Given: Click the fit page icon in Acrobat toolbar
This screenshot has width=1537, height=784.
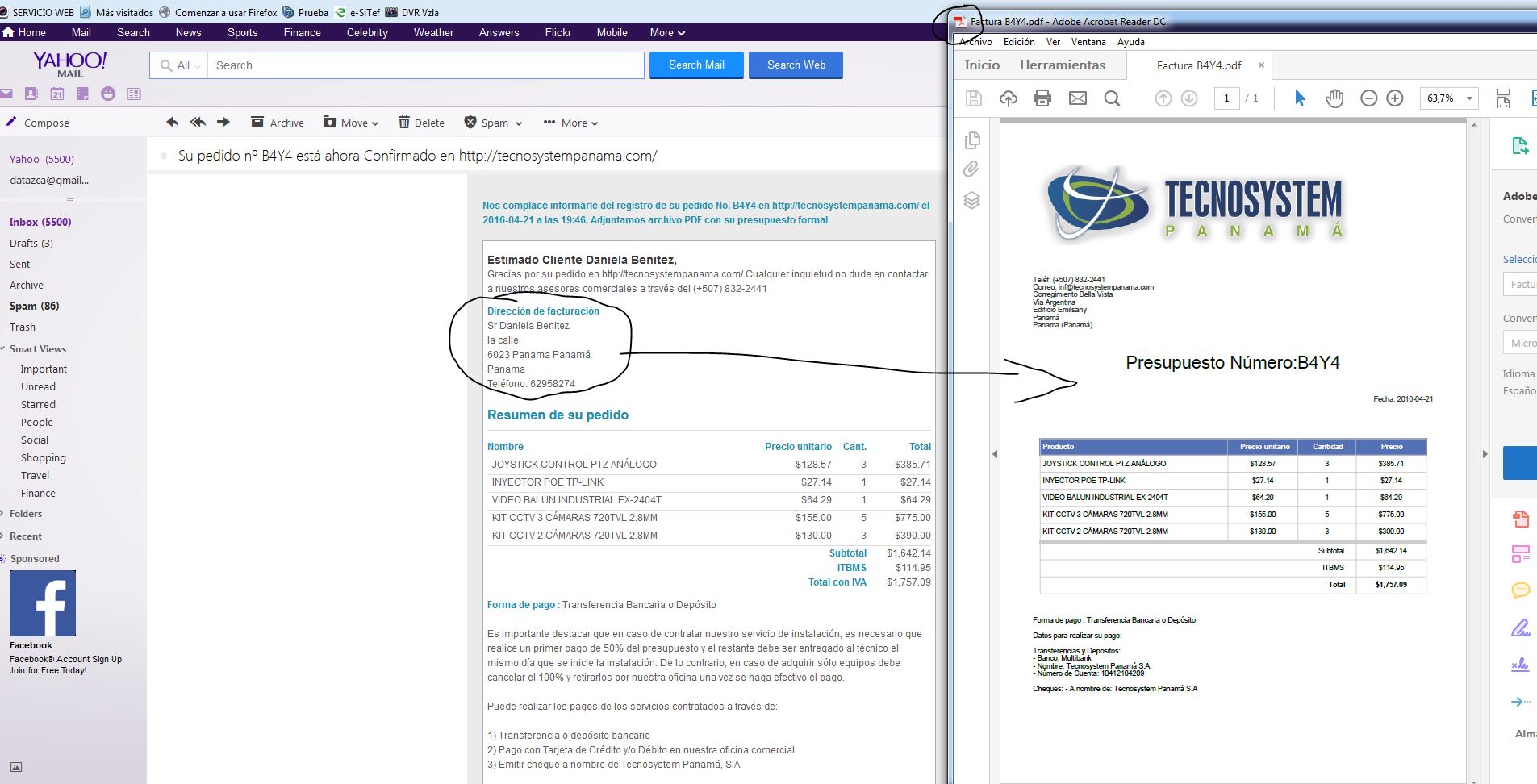Looking at the screenshot, I should coord(1503,98).
